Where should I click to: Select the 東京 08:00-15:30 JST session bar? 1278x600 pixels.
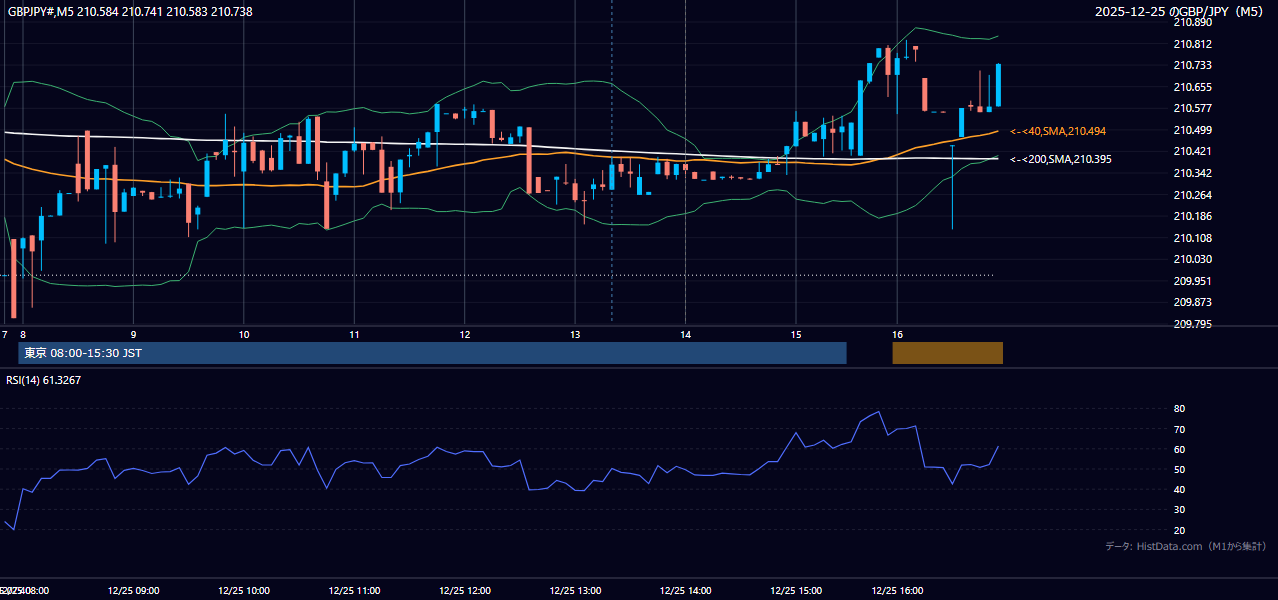(432, 353)
